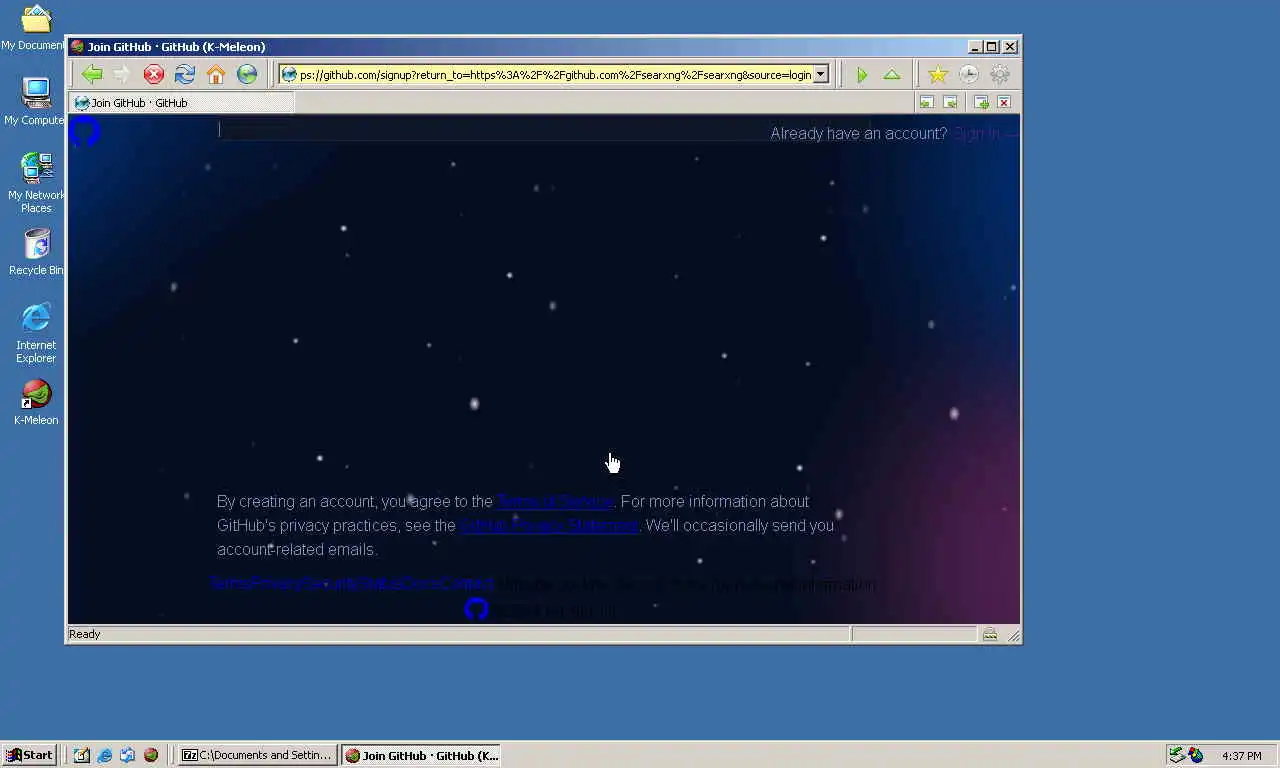This screenshot has height=768, width=1280.
Task: Click the K-Meleon quick launch icon
Action: point(150,755)
